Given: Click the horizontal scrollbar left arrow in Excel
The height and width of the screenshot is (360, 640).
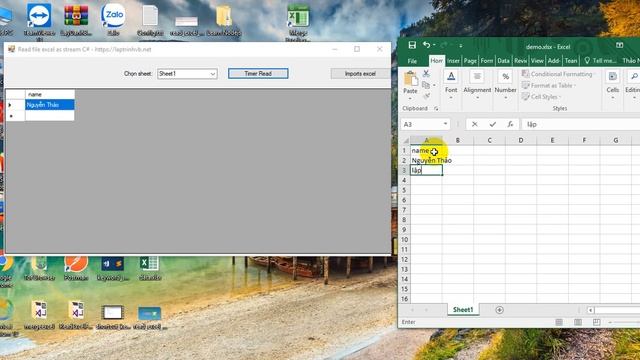Looking at the screenshot, I should [590, 310].
